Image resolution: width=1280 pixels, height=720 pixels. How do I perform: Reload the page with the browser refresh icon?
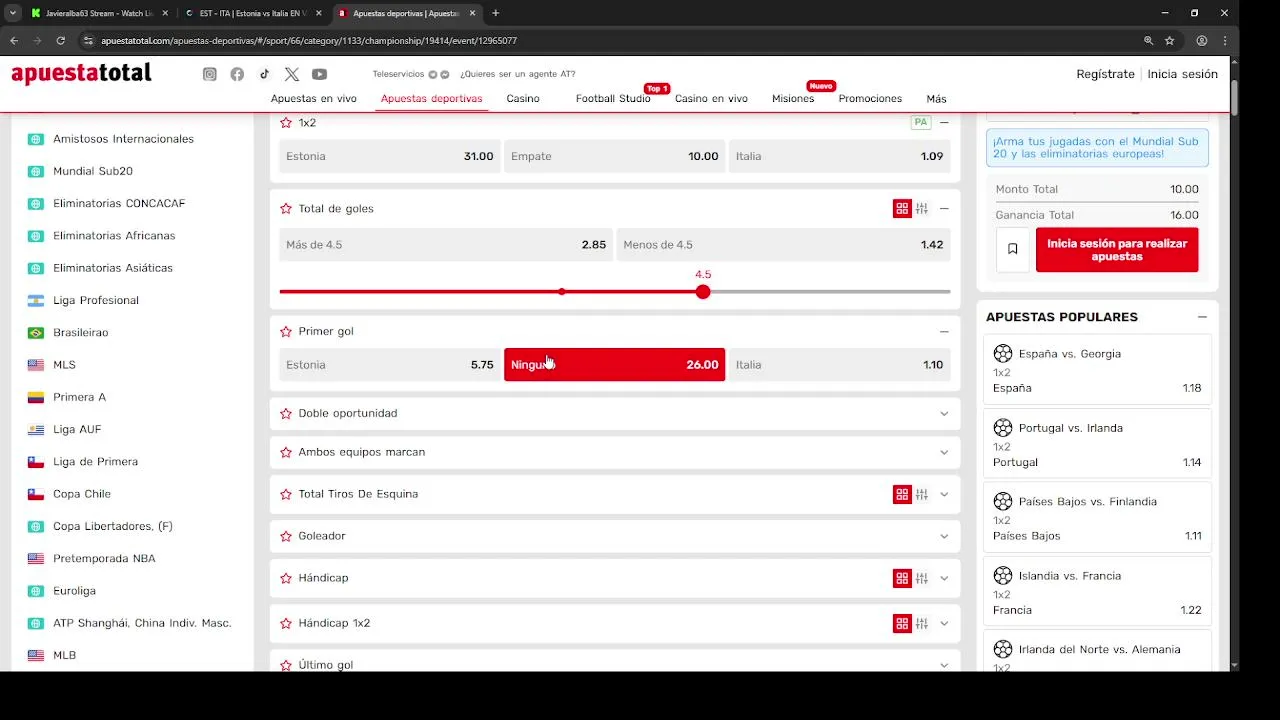coord(60,41)
